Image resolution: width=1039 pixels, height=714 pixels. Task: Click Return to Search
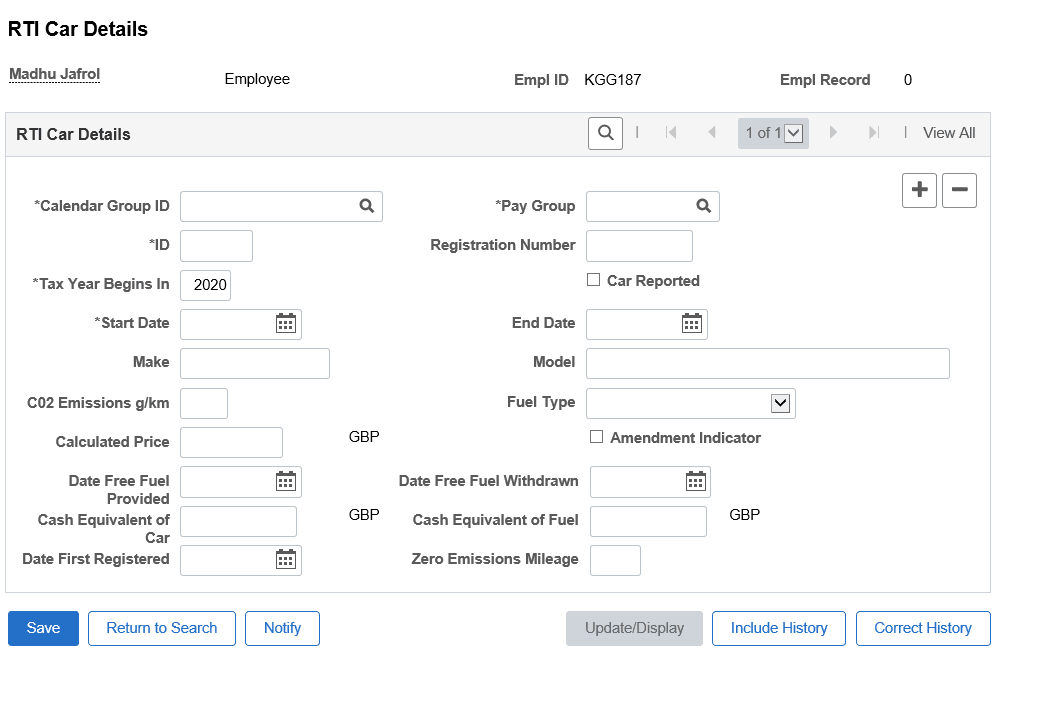[161, 628]
